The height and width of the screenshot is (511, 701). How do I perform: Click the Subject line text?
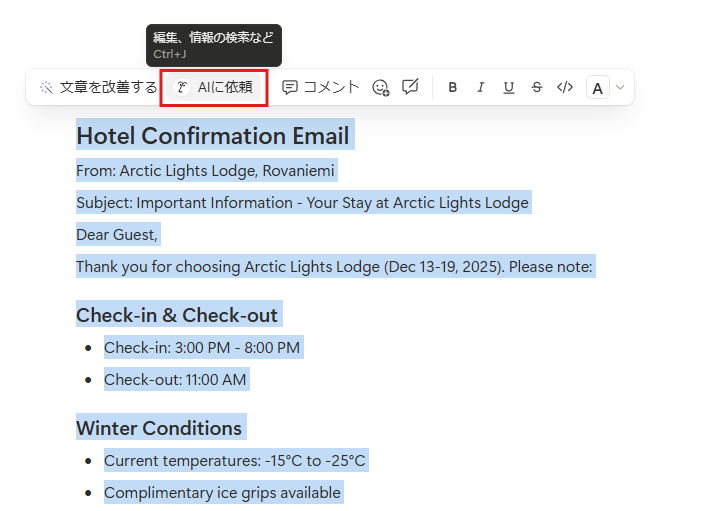coord(302,203)
